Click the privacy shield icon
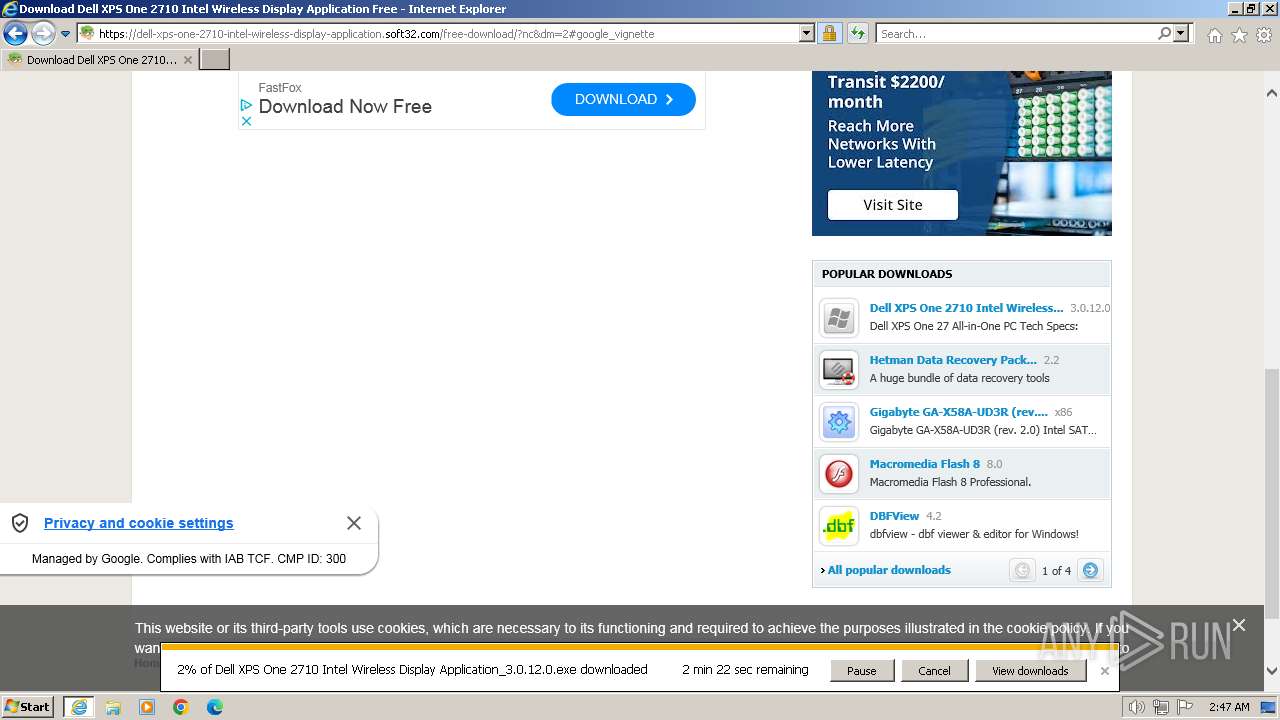Image resolution: width=1280 pixels, height=720 pixels. coord(19,523)
